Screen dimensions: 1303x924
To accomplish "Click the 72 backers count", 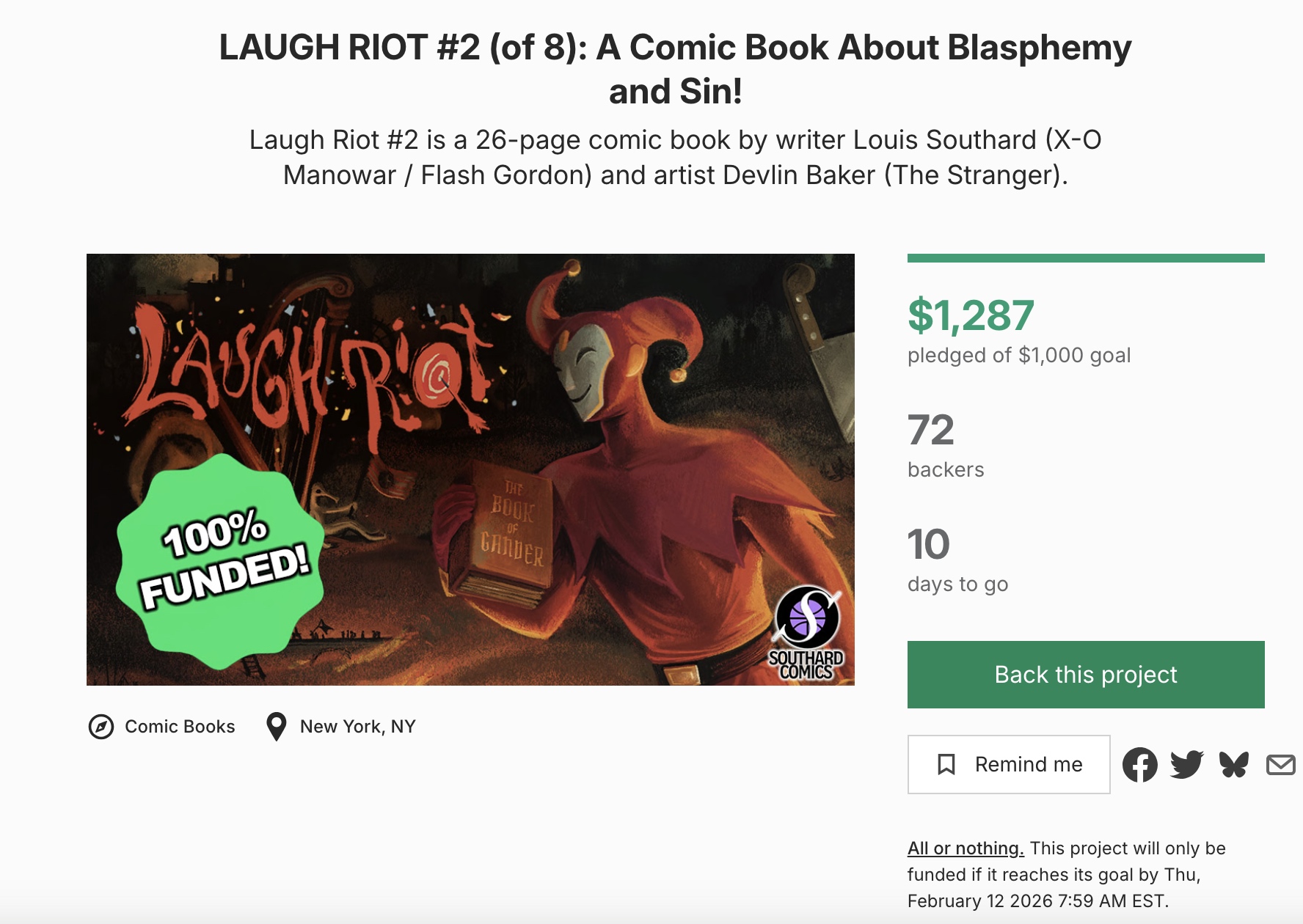I will click(931, 430).
